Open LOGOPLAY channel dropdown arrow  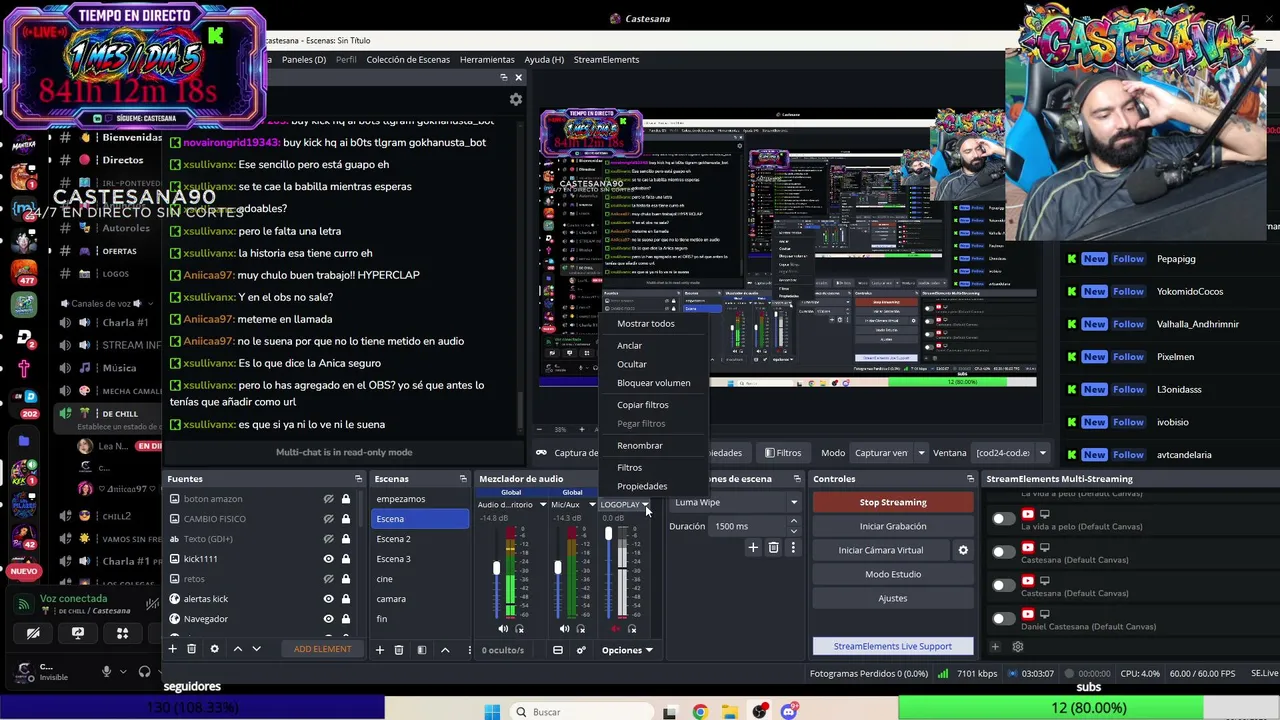(x=645, y=505)
